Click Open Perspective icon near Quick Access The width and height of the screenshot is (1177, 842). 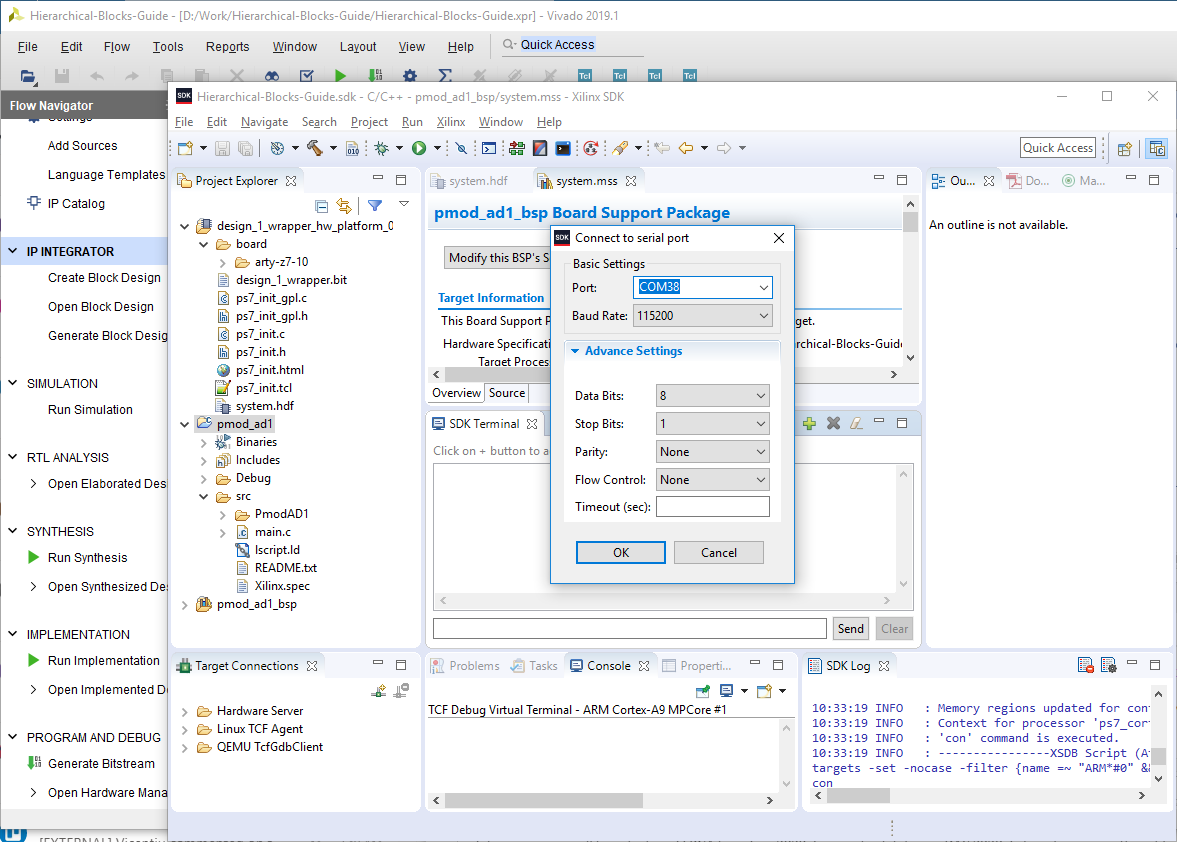click(1124, 149)
